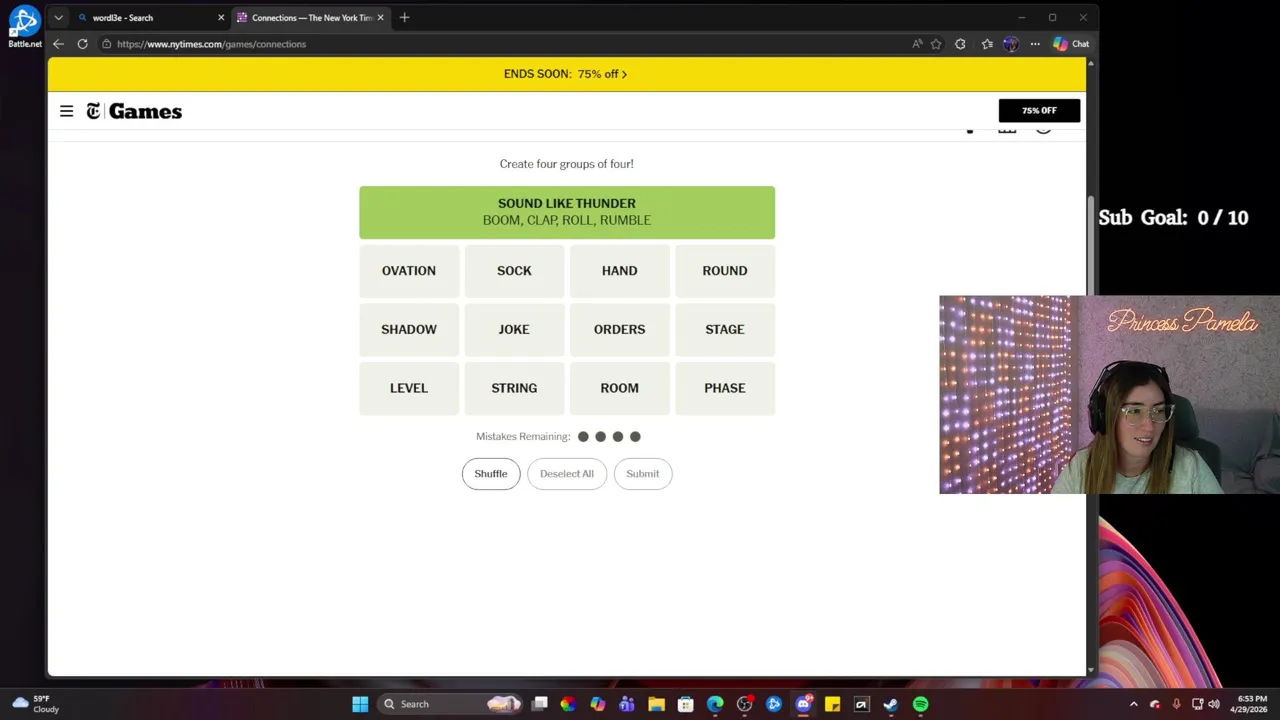Open File Explorer on taskbar

coord(656,704)
